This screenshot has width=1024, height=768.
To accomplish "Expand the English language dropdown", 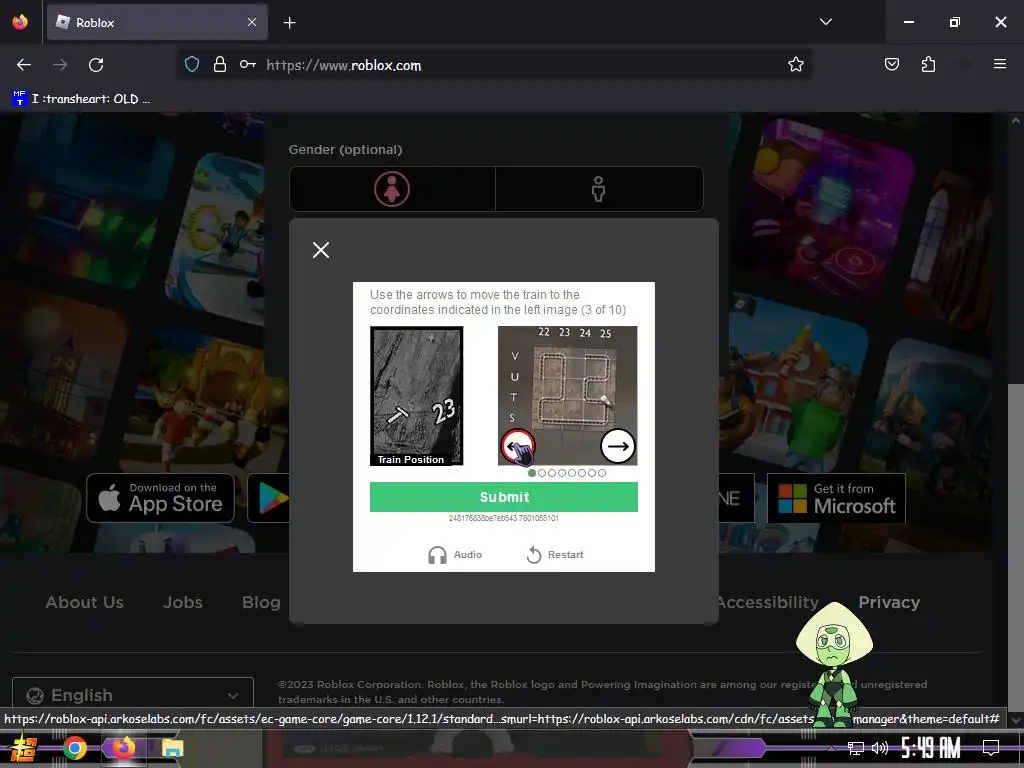I will (133, 695).
